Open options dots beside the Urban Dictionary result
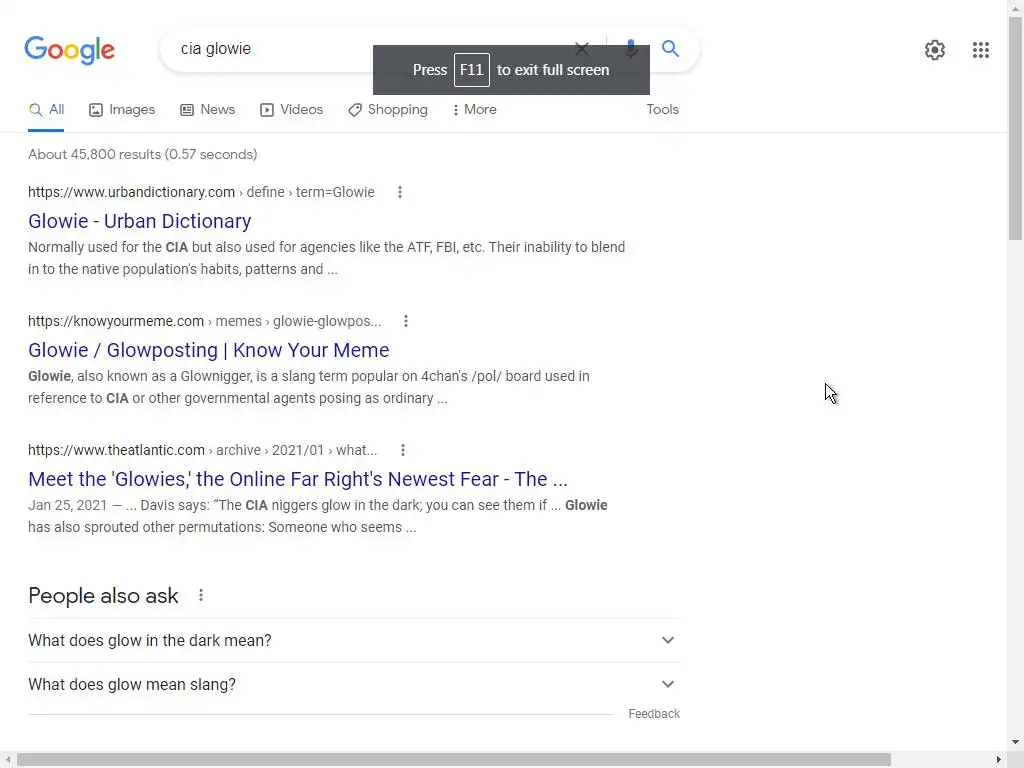The width and height of the screenshot is (1024, 768). click(400, 192)
